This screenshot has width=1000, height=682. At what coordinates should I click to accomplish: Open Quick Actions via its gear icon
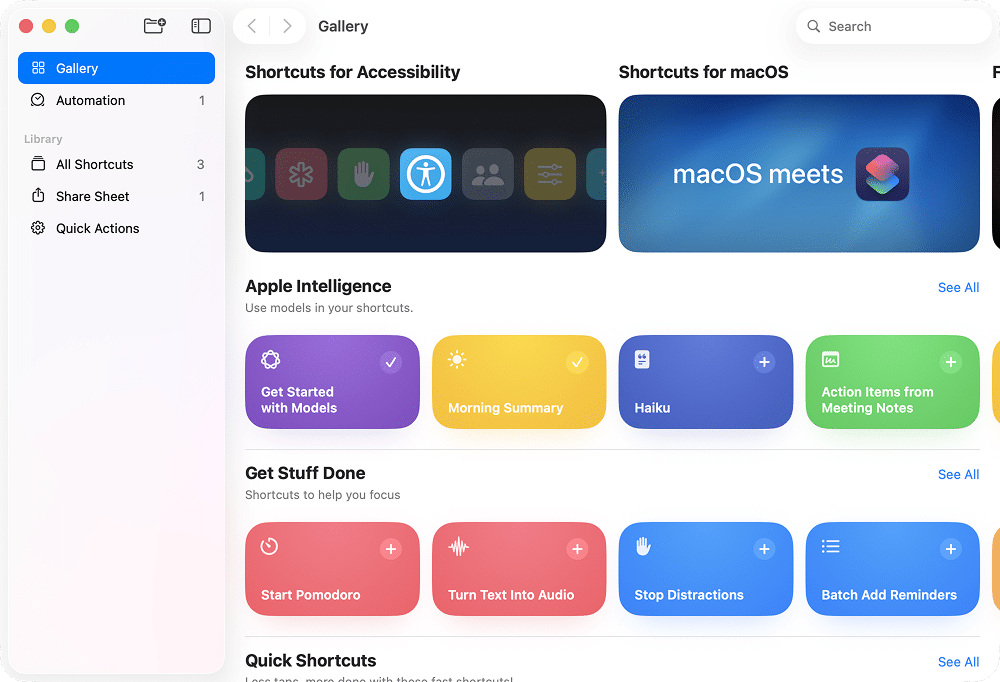pos(37,228)
